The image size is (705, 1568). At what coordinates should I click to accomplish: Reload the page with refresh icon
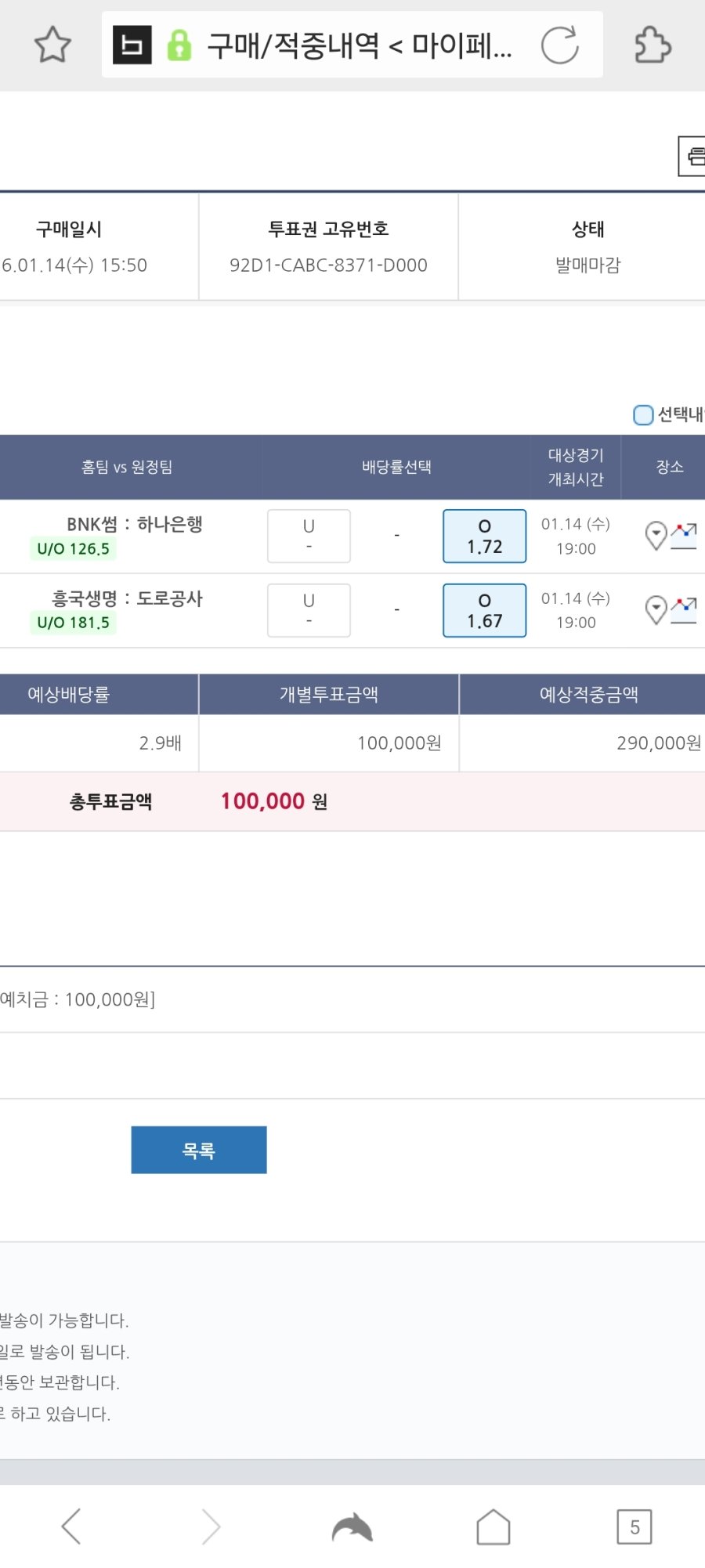pyautogui.click(x=560, y=45)
